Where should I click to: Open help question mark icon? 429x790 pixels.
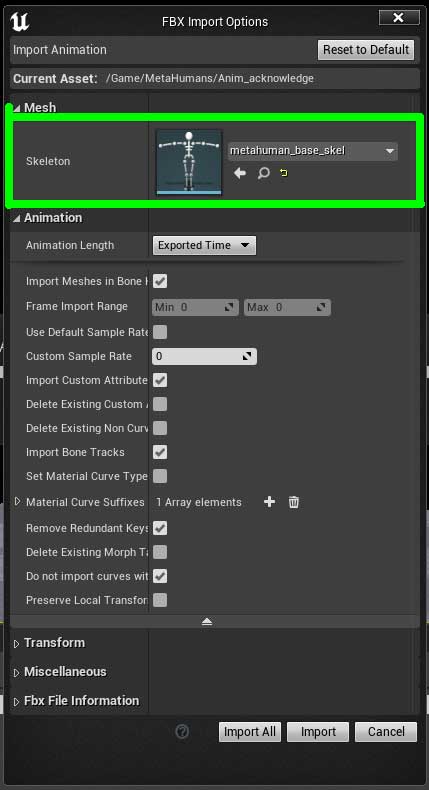(182, 732)
